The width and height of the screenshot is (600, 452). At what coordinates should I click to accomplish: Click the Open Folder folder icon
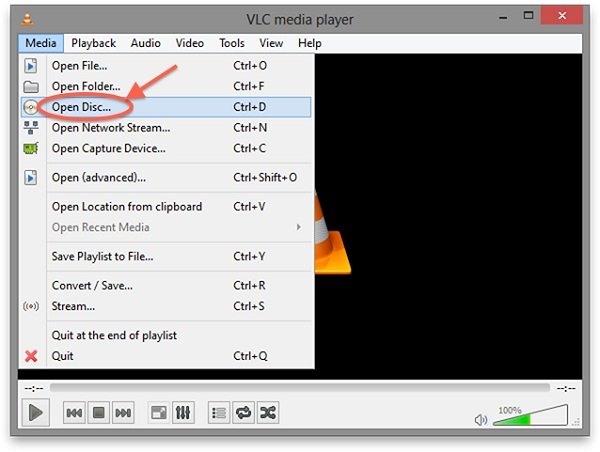pos(31,87)
